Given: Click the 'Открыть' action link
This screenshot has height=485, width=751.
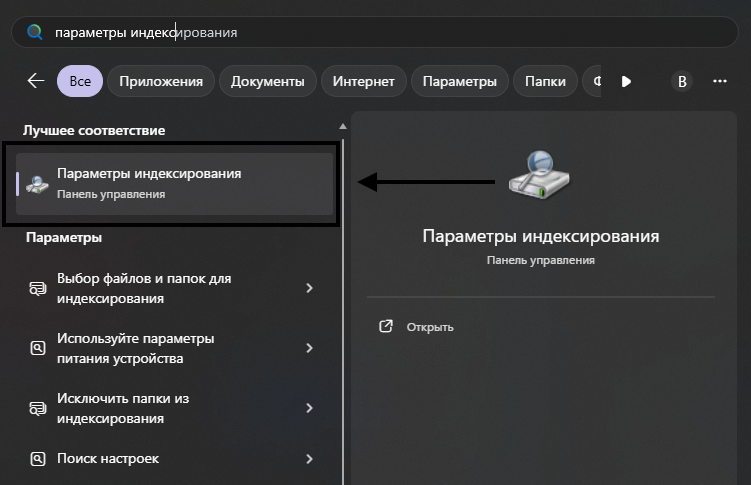Looking at the screenshot, I should click(x=430, y=327).
